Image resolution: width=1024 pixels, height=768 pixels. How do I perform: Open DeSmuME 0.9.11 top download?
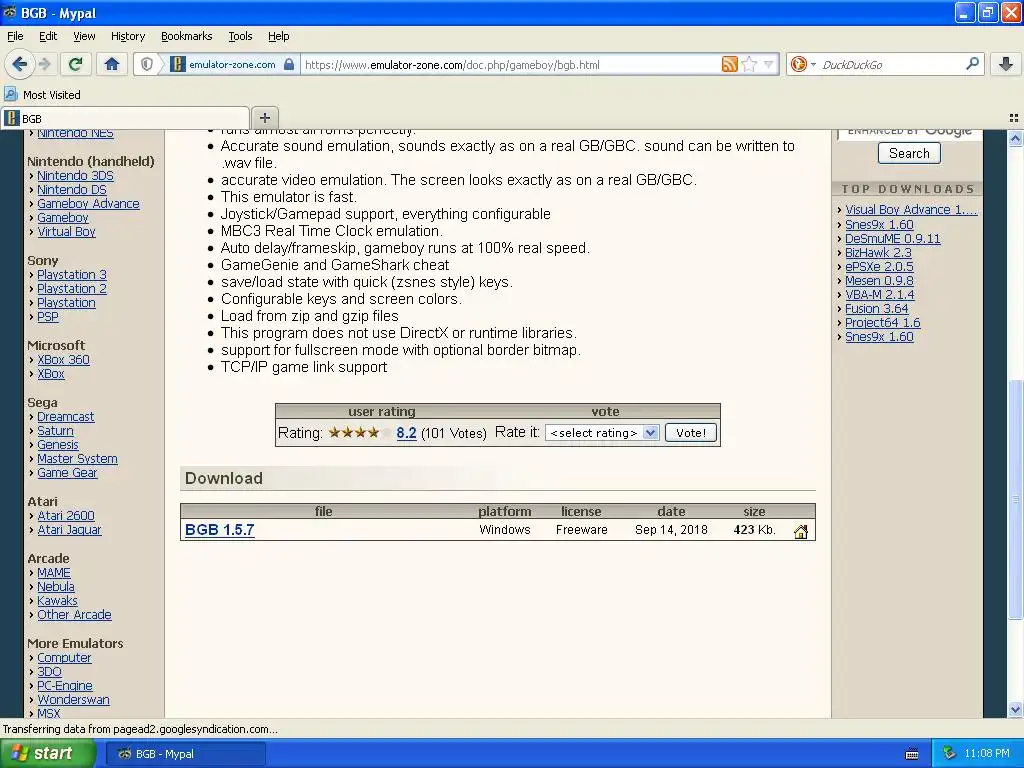[x=893, y=238]
